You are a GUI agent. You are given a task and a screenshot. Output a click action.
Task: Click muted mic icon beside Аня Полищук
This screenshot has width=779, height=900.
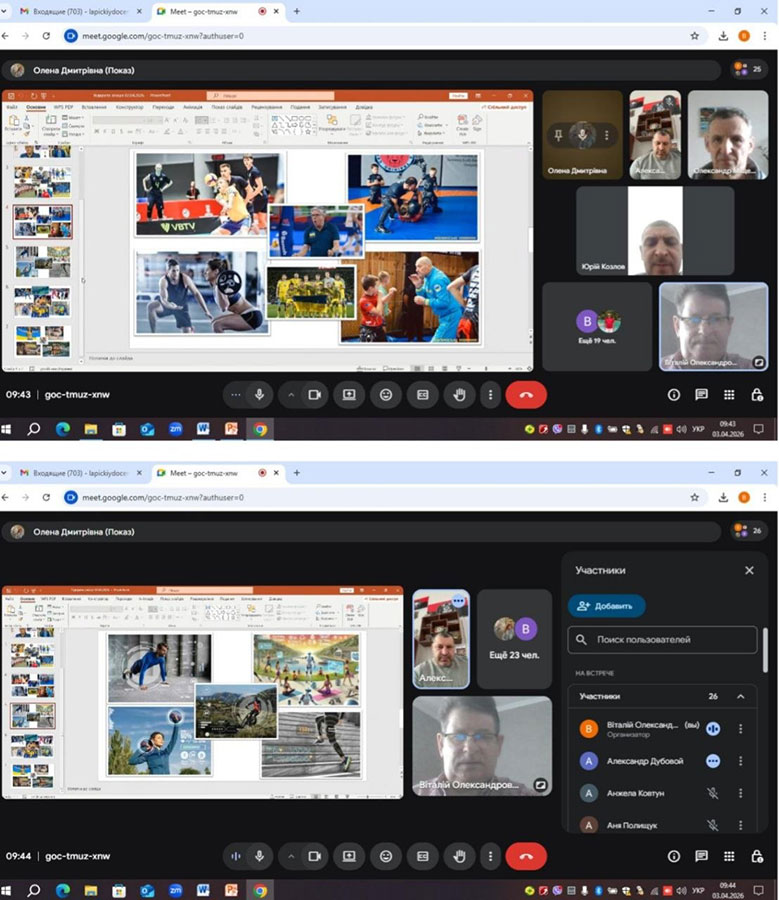pyautogui.click(x=713, y=825)
